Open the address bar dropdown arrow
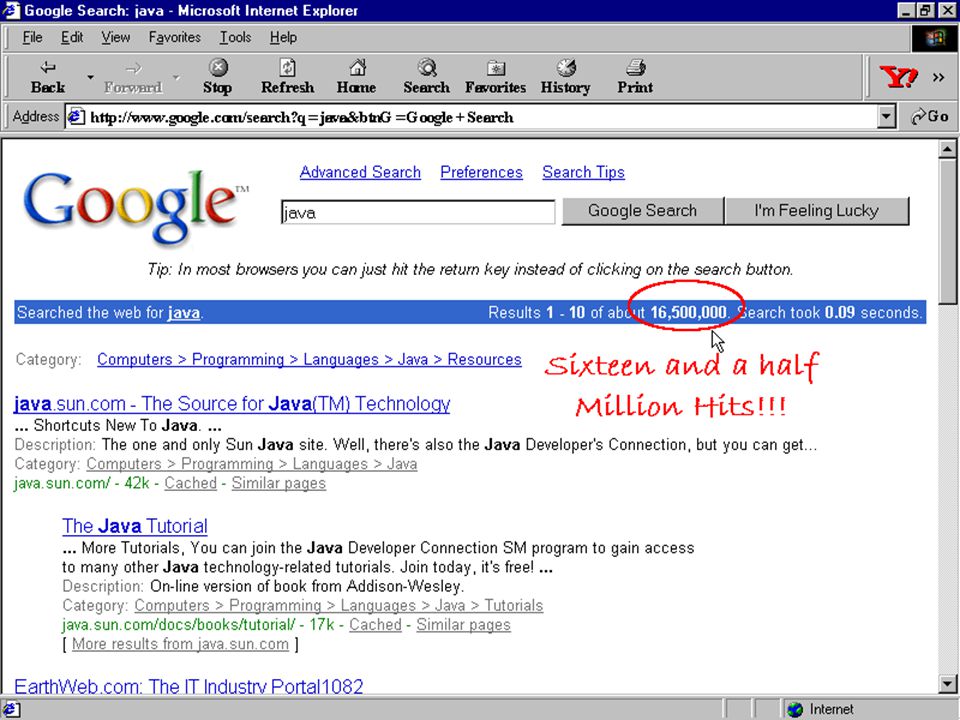960x720 pixels. coord(886,116)
